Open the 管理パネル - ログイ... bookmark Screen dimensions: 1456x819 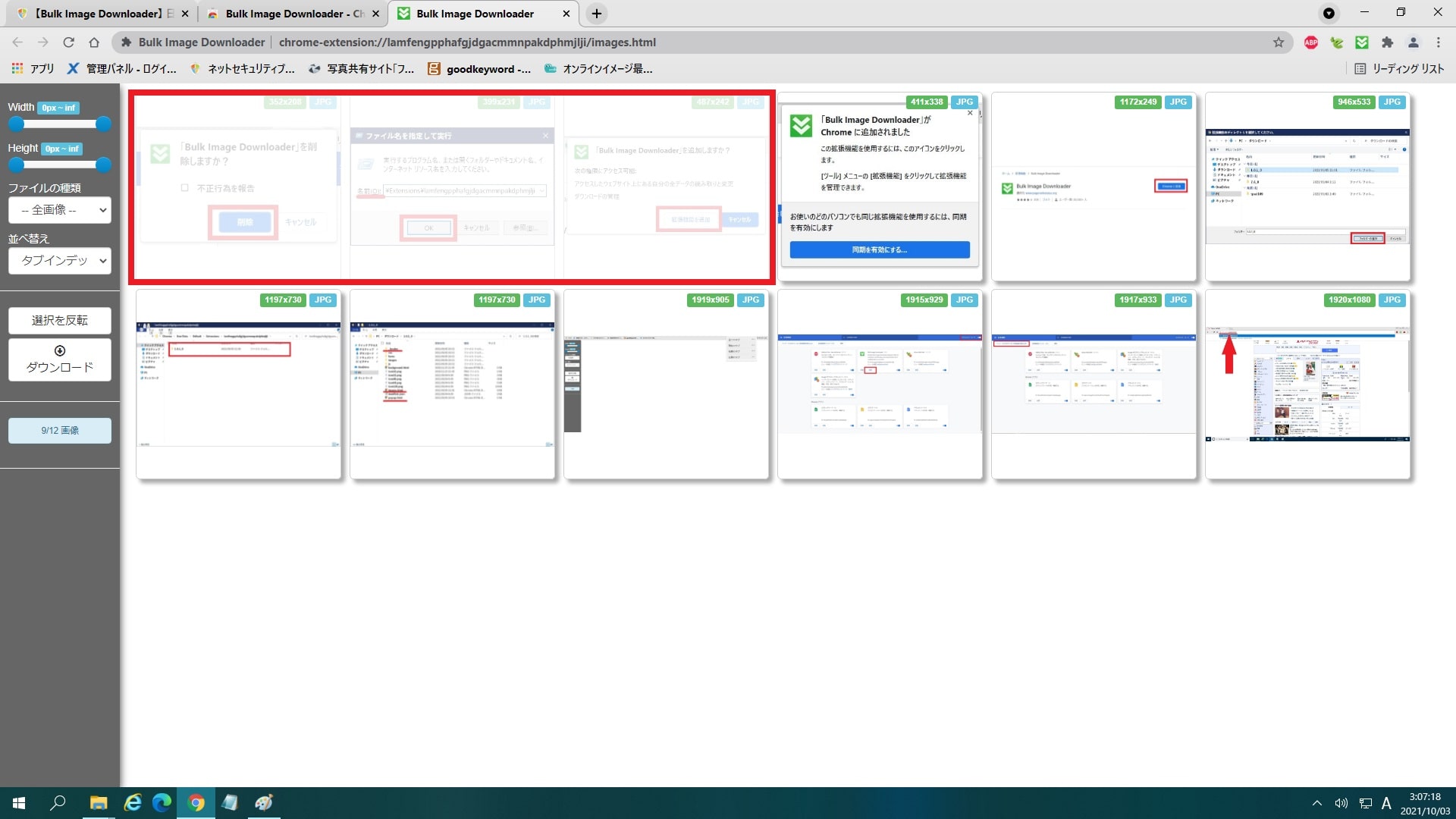121,69
